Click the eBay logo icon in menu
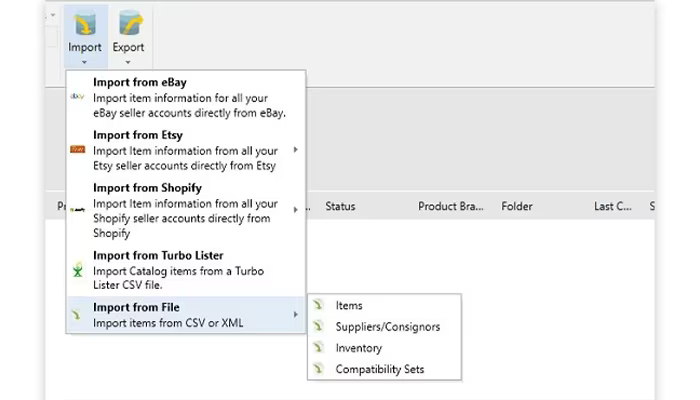This screenshot has height=400, width=700. pos(77,96)
